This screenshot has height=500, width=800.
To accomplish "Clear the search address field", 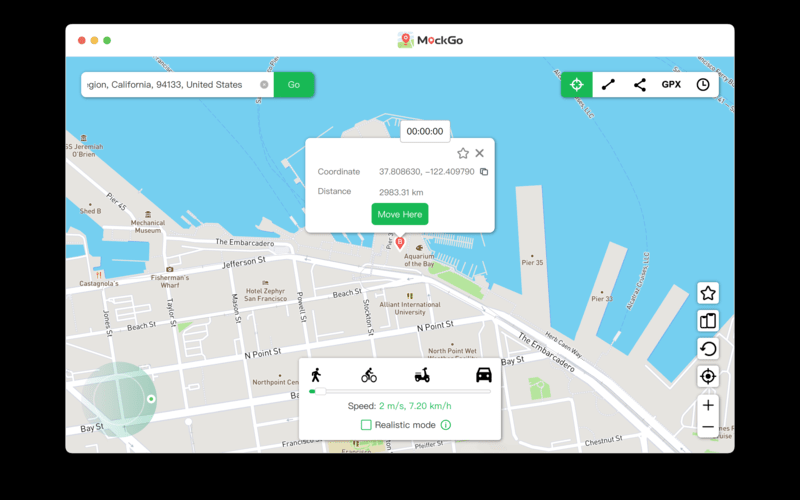I will tap(264, 85).
